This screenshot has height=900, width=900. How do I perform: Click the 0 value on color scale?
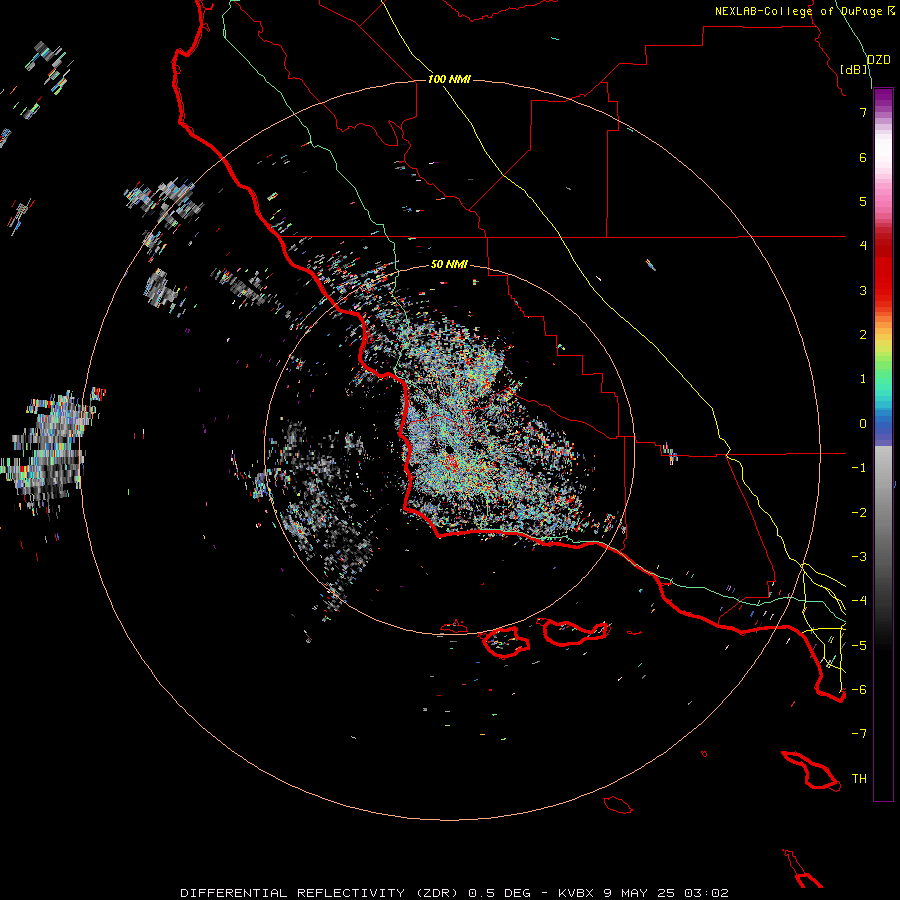tap(863, 424)
